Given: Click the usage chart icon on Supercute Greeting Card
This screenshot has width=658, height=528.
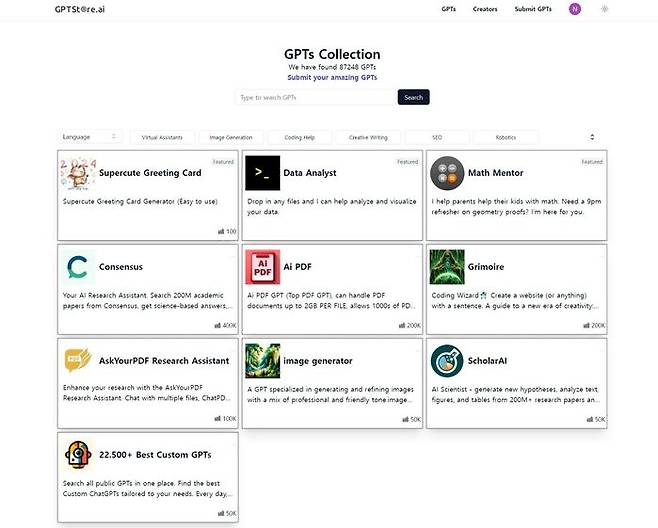Looking at the screenshot, I should [x=221, y=231].
